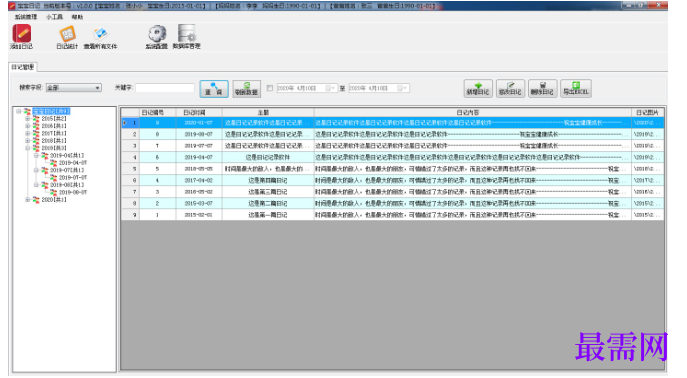This screenshot has height=378, width=687.
Task: Click the 2020-01-07 date cell
Action: pyautogui.click(x=199, y=123)
